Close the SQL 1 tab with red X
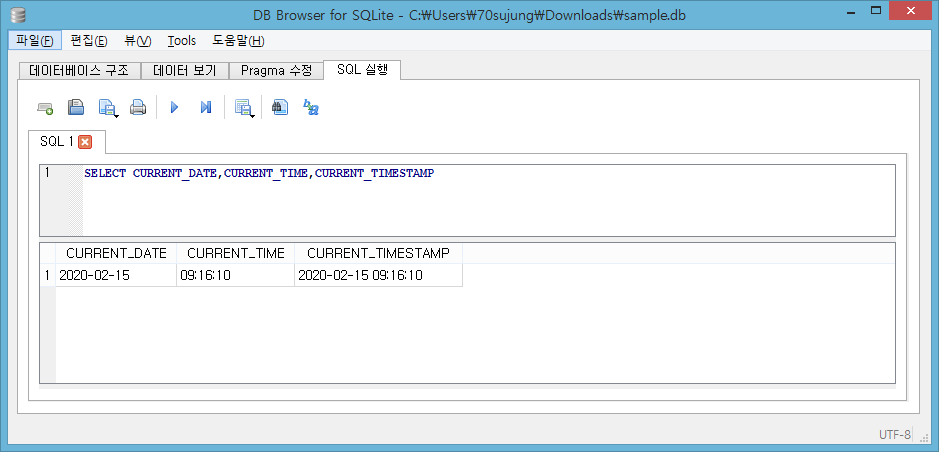The height and width of the screenshot is (452, 939). [84, 142]
